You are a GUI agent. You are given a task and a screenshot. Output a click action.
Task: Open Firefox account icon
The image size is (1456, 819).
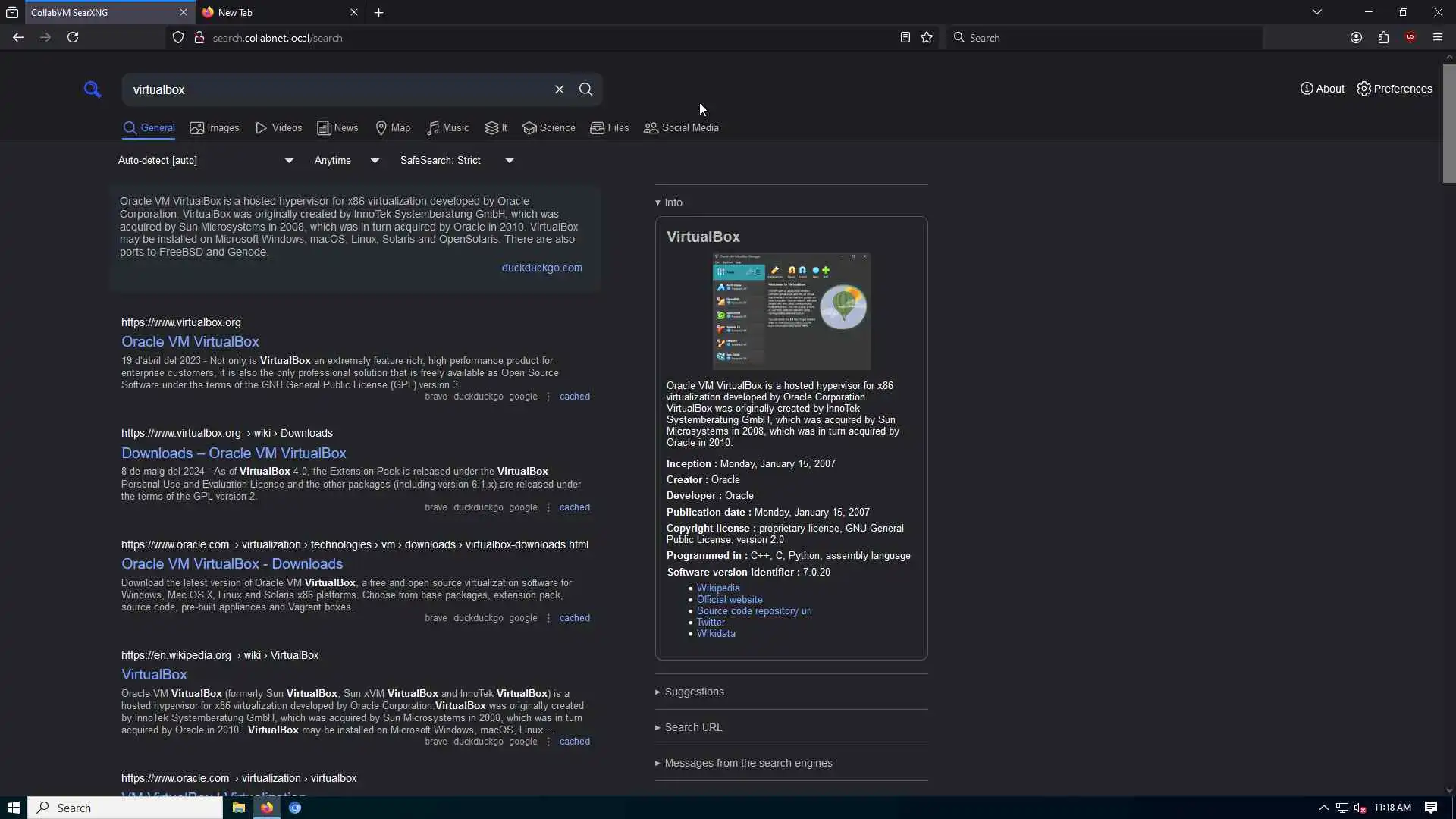coord(1356,38)
